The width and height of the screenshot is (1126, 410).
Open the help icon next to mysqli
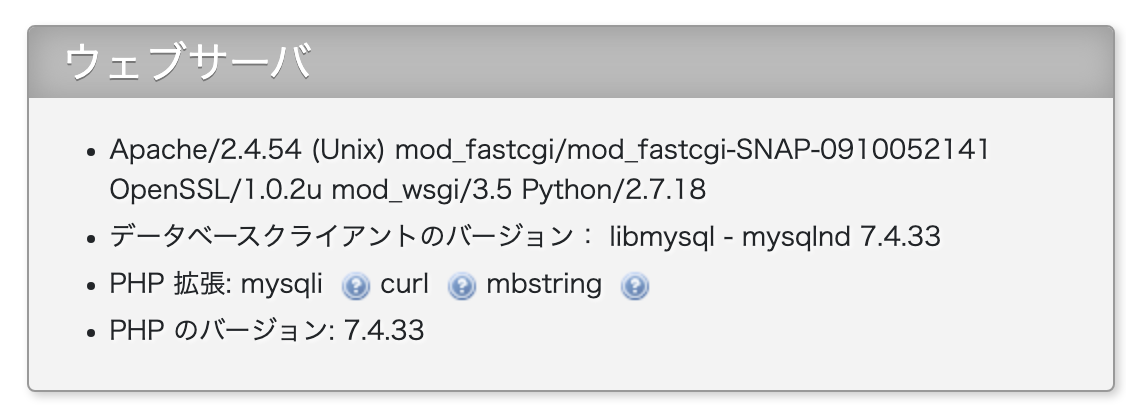(x=355, y=288)
